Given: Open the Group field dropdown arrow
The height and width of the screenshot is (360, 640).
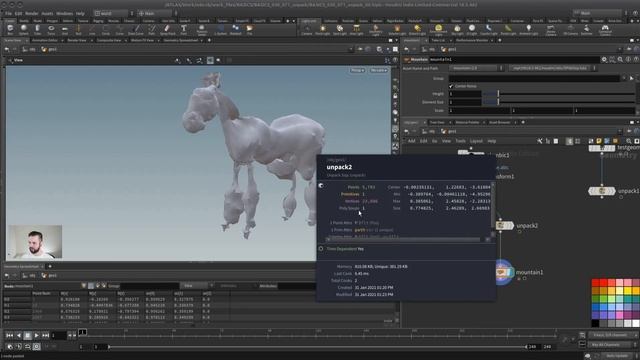Looking at the screenshot, I should [624, 78].
